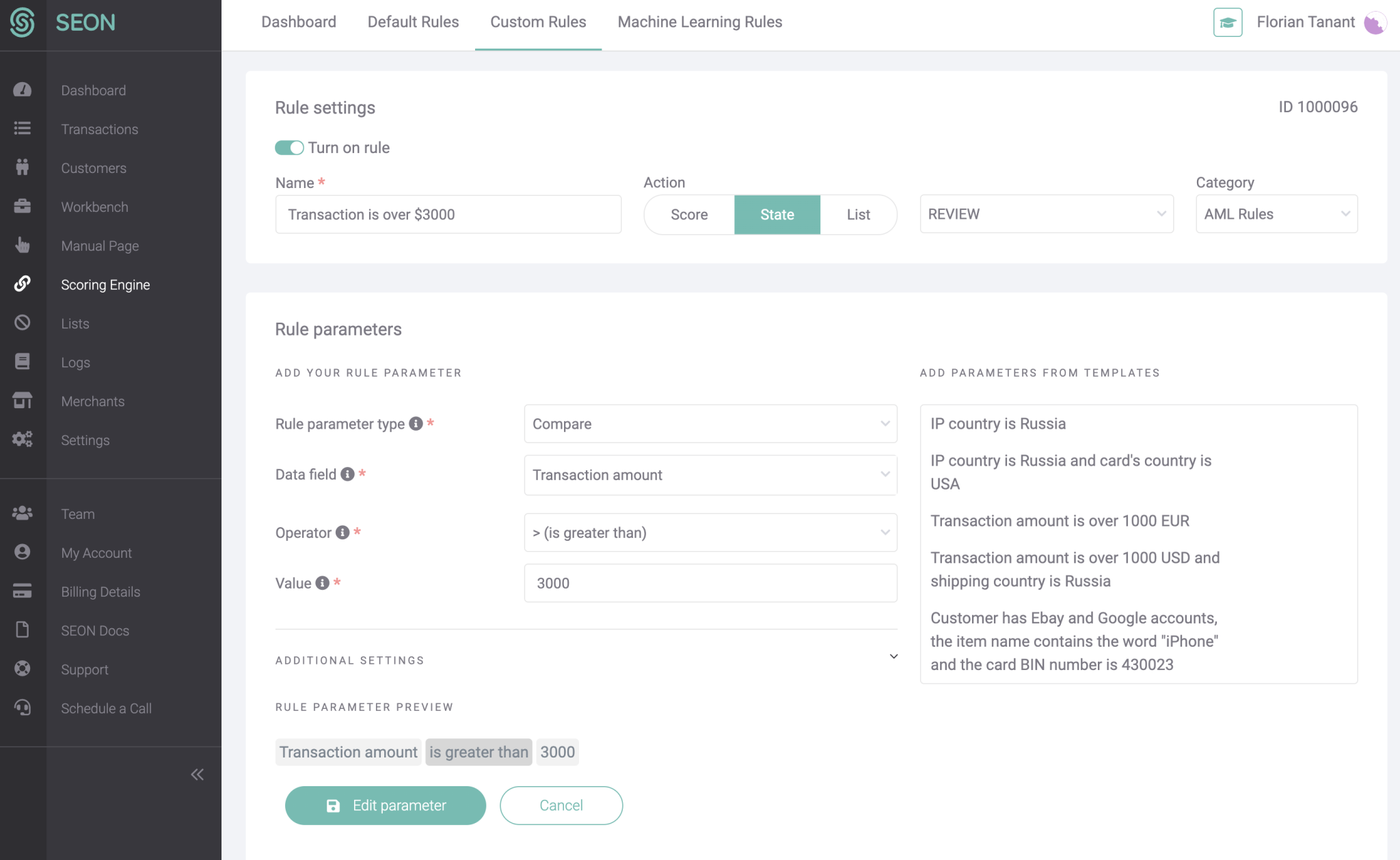The image size is (1400, 860).
Task: Open the SEON academy graduation cap icon
Action: coord(1228,22)
